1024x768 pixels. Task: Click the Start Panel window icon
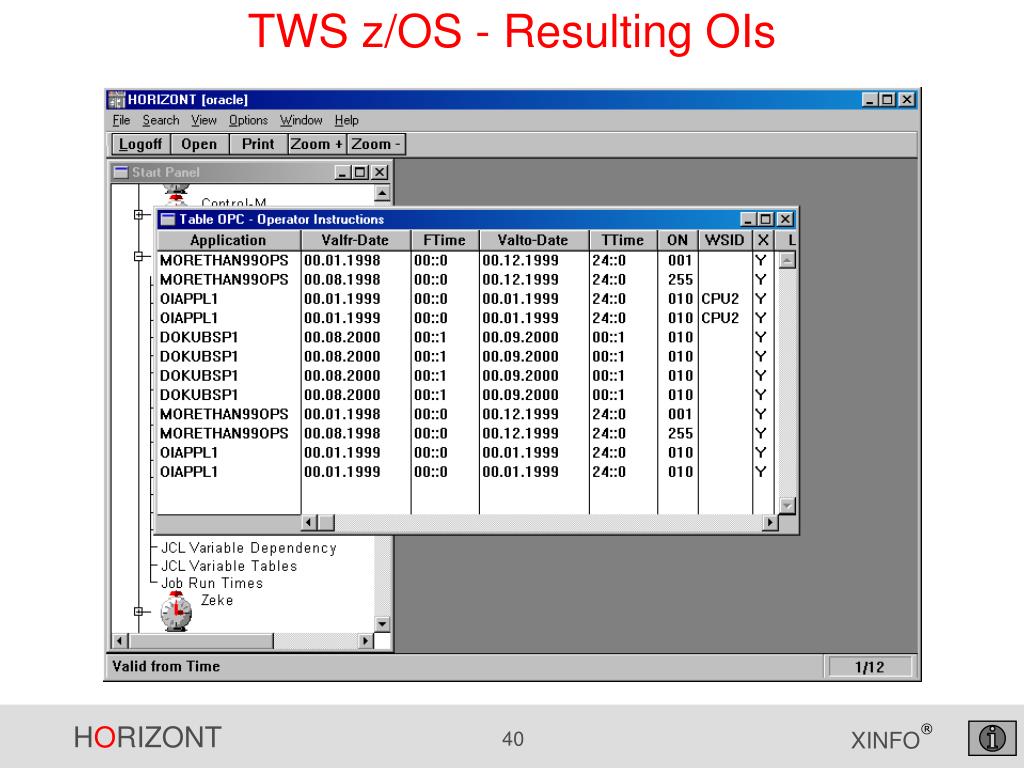[121, 172]
